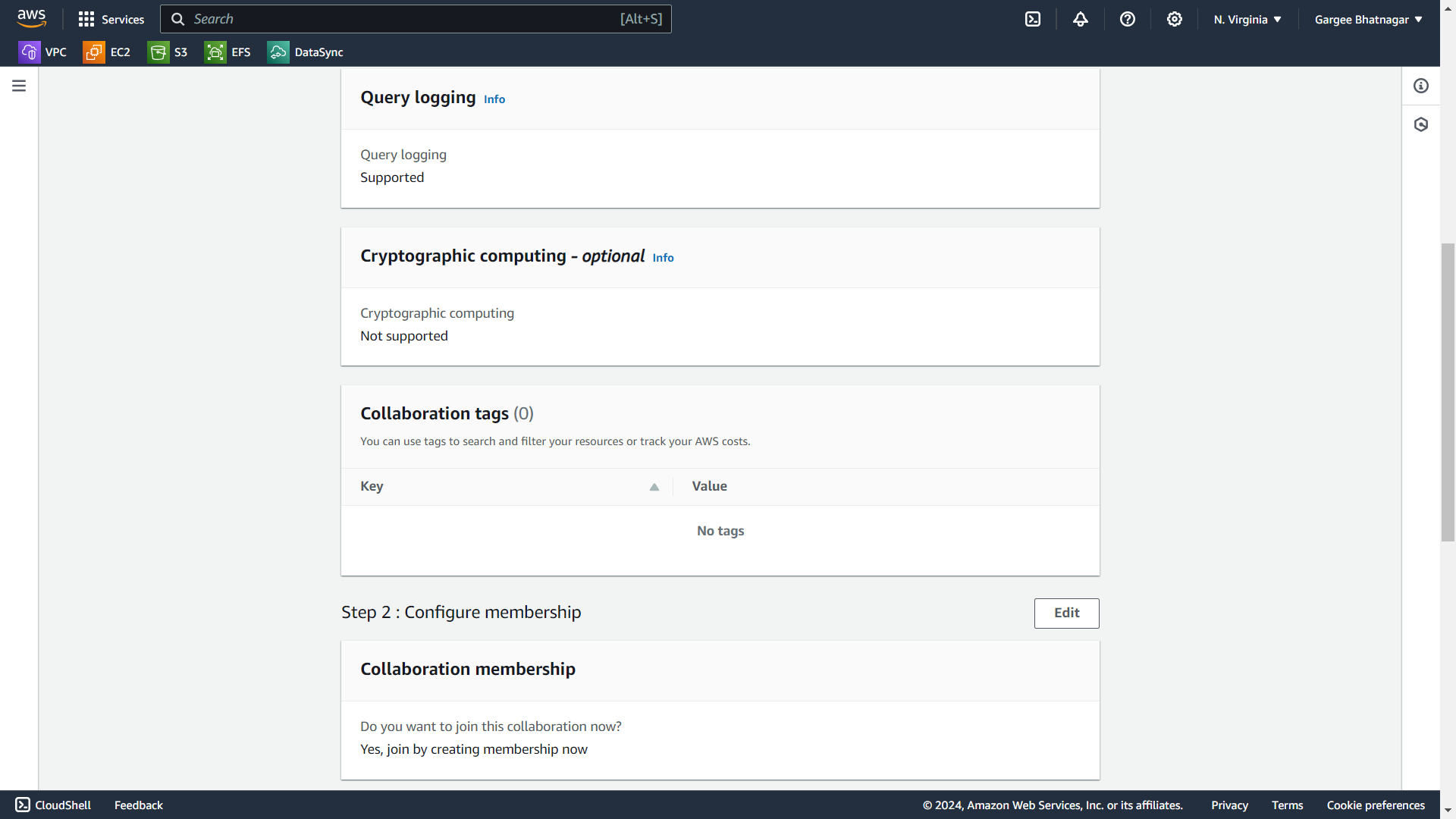This screenshot has height=819, width=1456.
Task: Go to the S3 service shortcut
Action: point(168,52)
